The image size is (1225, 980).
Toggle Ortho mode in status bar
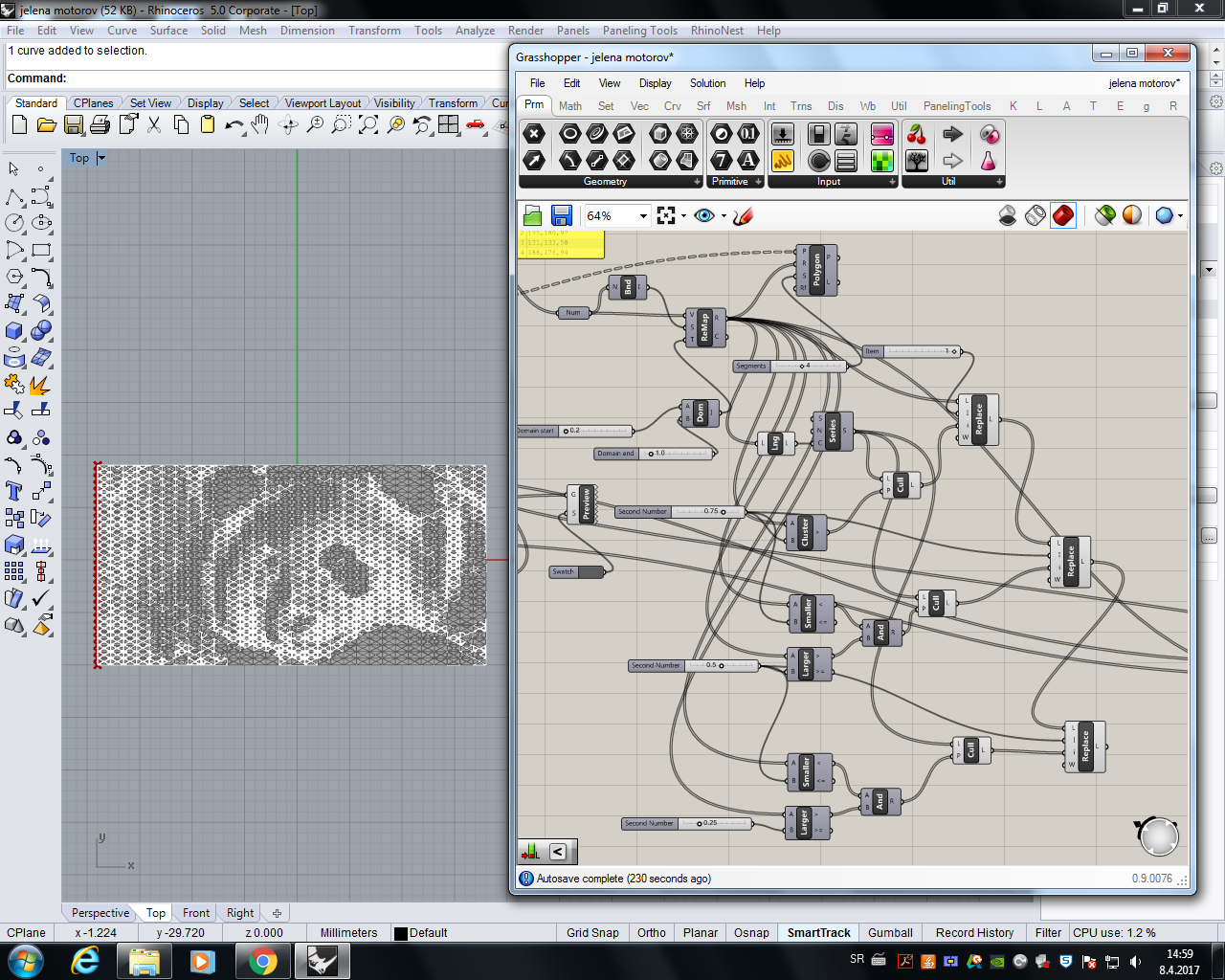point(652,933)
